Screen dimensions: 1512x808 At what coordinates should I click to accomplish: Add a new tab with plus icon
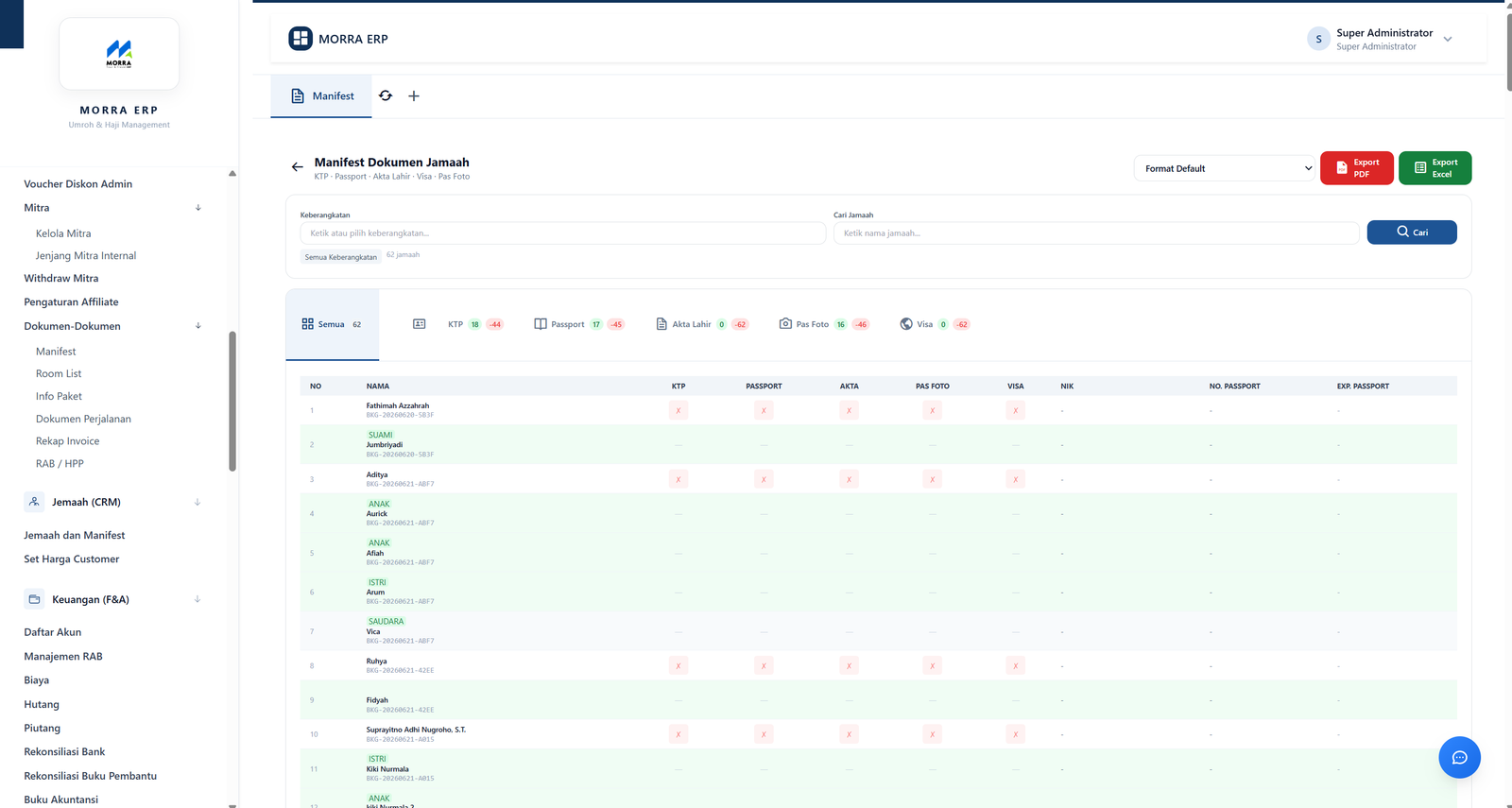pos(414,95)
